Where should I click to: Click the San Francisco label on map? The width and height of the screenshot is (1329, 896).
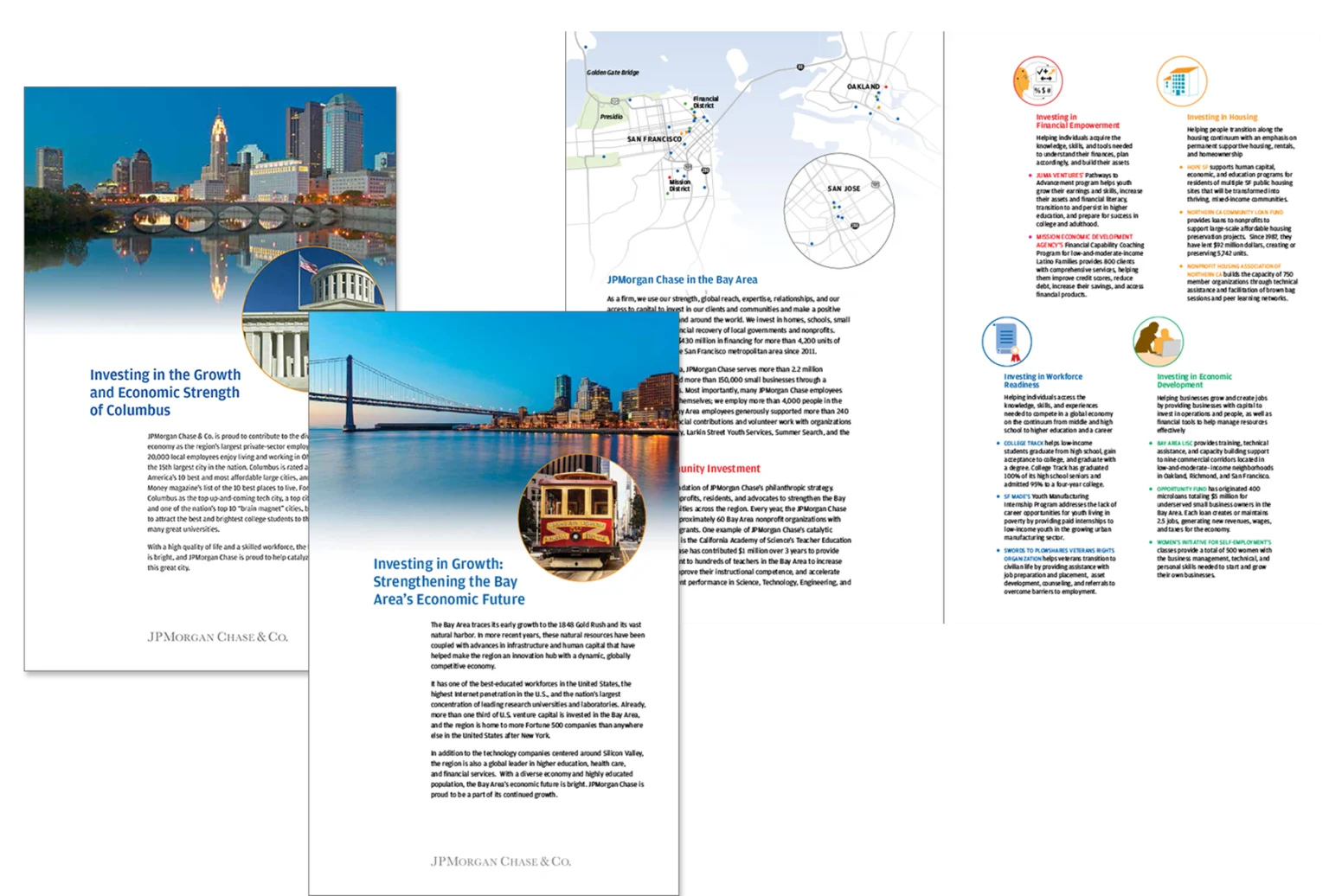[x=654, y=139]
